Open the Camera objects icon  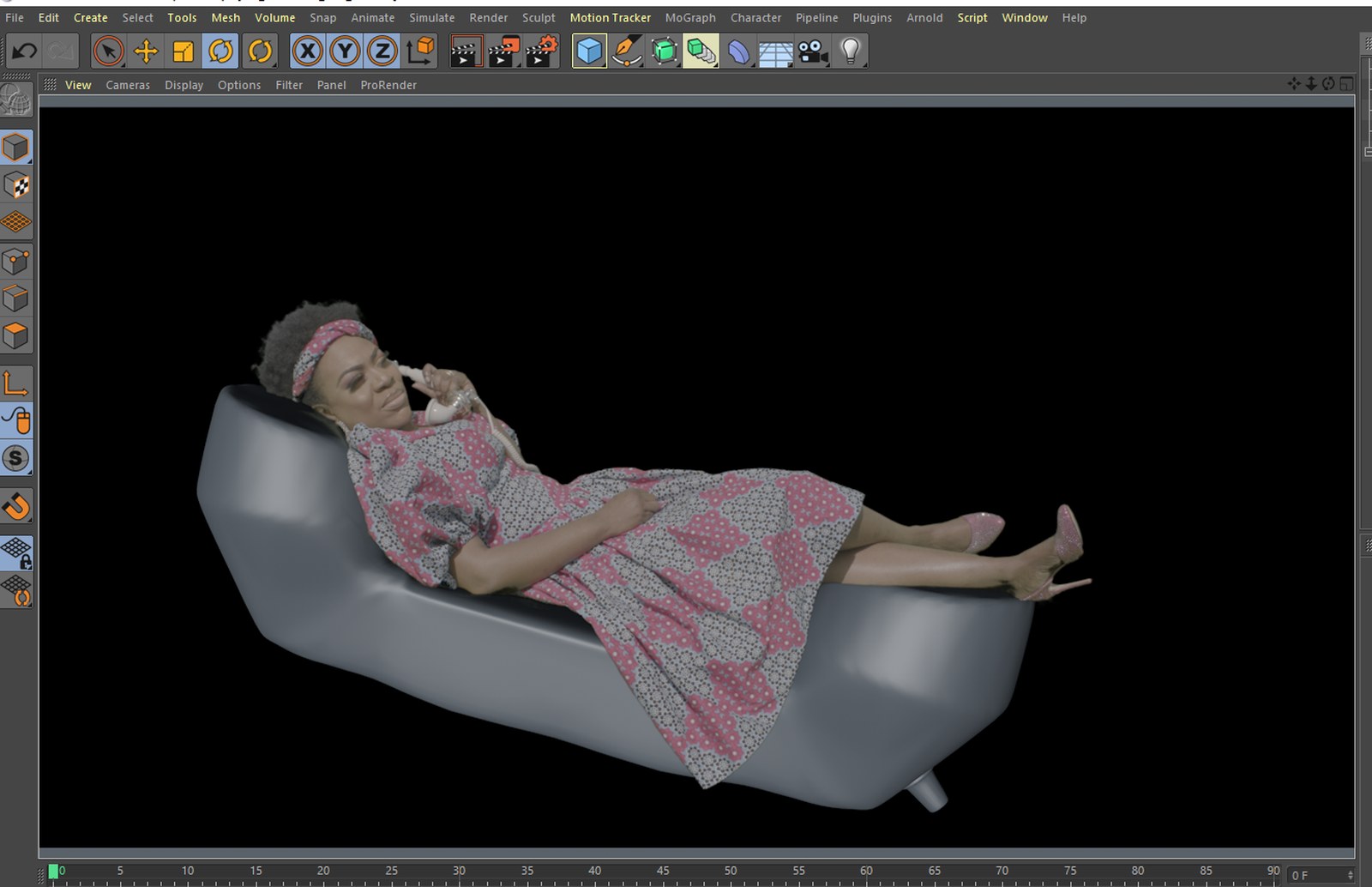click(812, 51)
